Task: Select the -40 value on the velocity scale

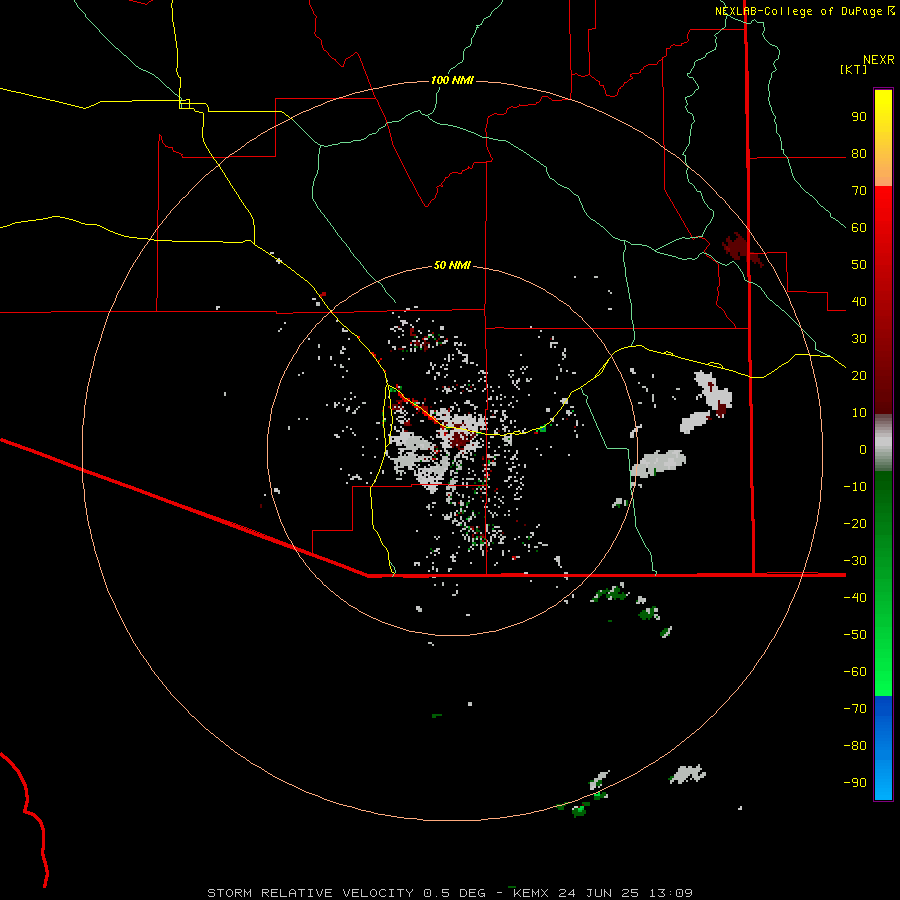Action: [x=855, y=598]
